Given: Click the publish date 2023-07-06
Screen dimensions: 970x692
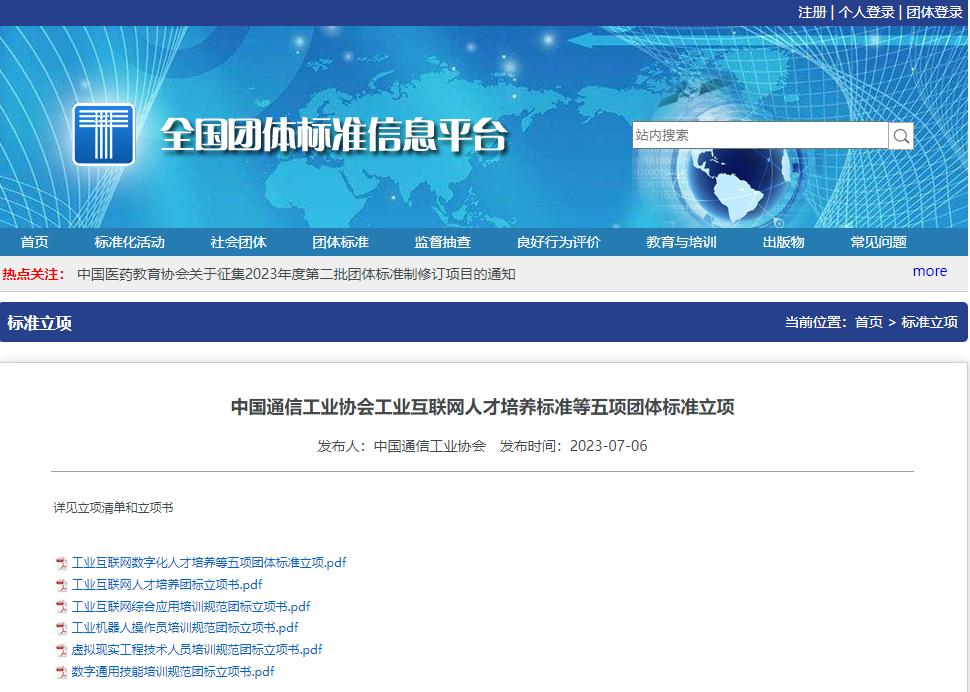Looking at the screenshot, I should [x=609, y=446].
